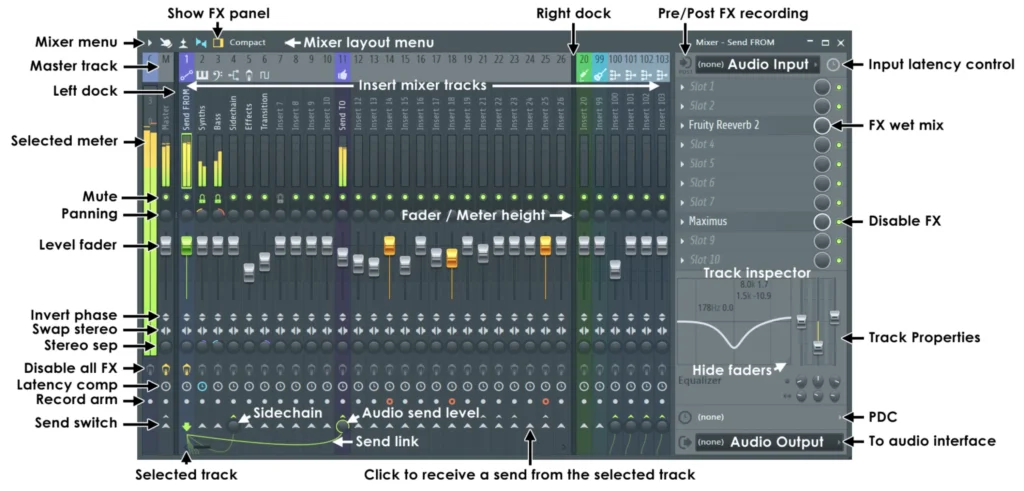Toggle record arm on Insert 25
1024x491 pixels.
click(545, 402)
